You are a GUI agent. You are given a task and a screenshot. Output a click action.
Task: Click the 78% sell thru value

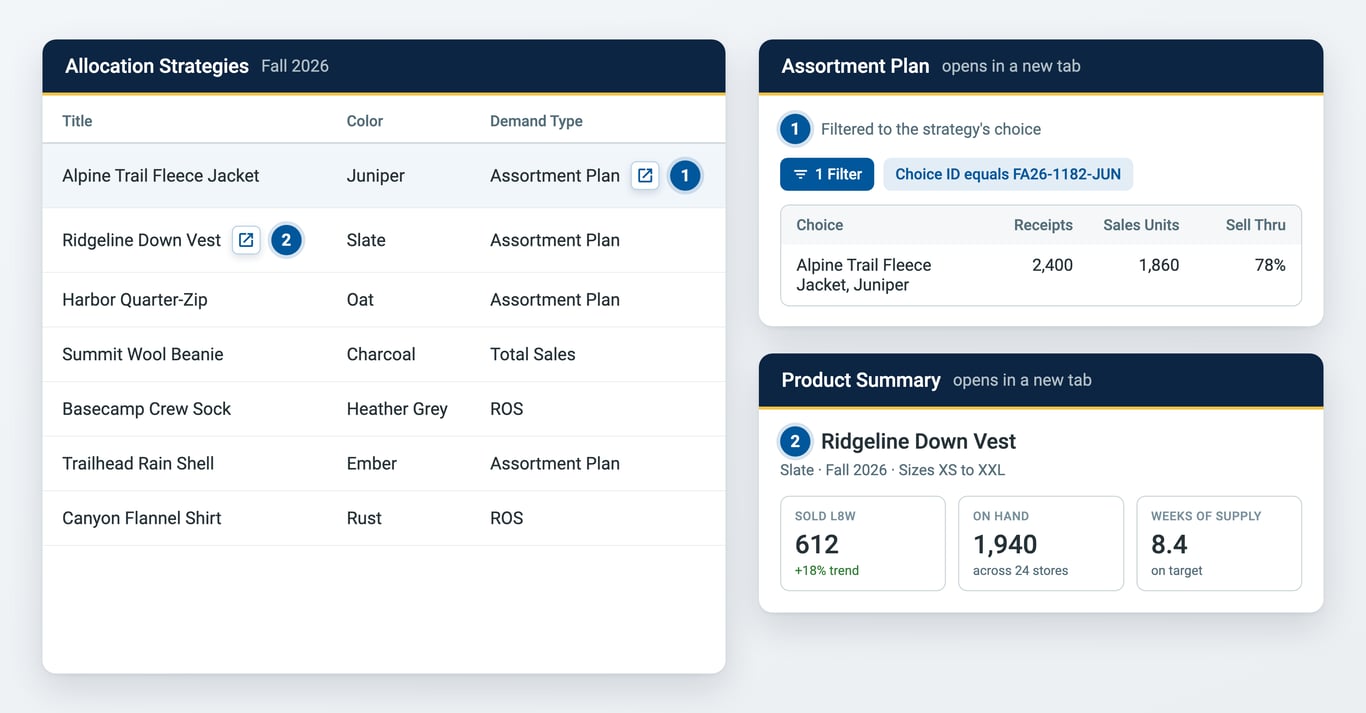click(x=1271, y=265)
